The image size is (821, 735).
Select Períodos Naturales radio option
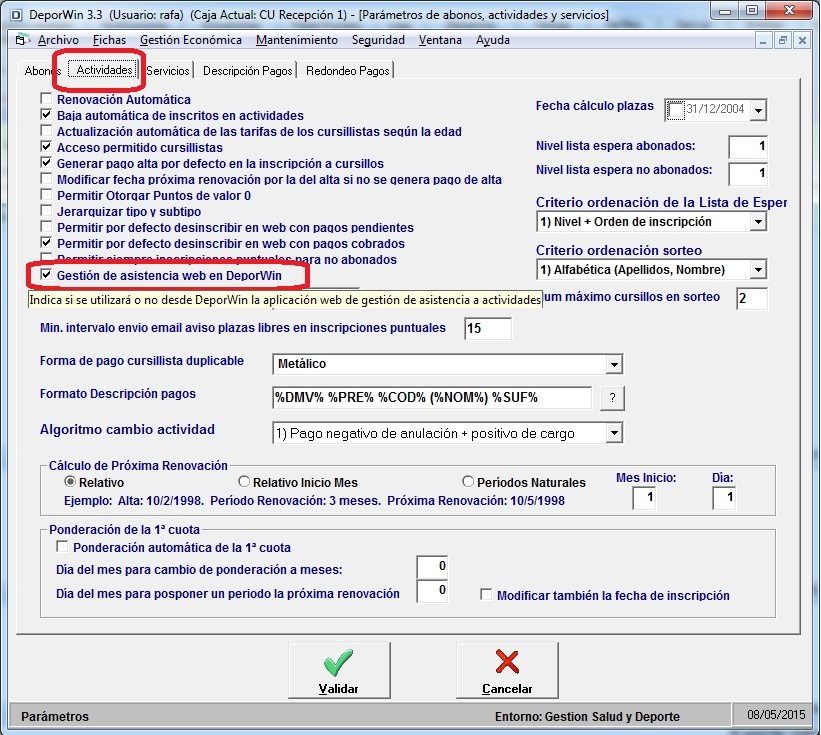coord(468,482)
